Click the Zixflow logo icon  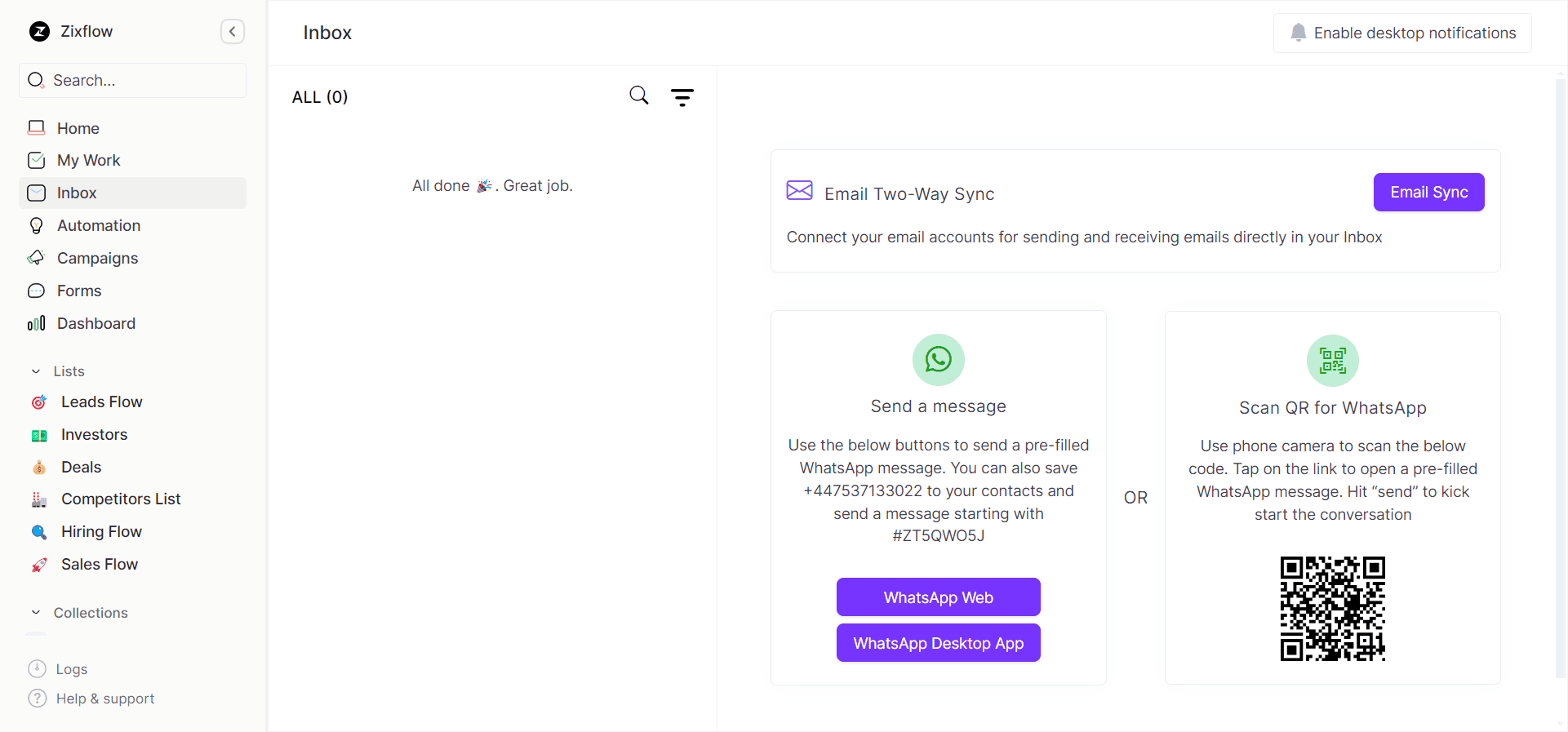(x=39, y=32)
